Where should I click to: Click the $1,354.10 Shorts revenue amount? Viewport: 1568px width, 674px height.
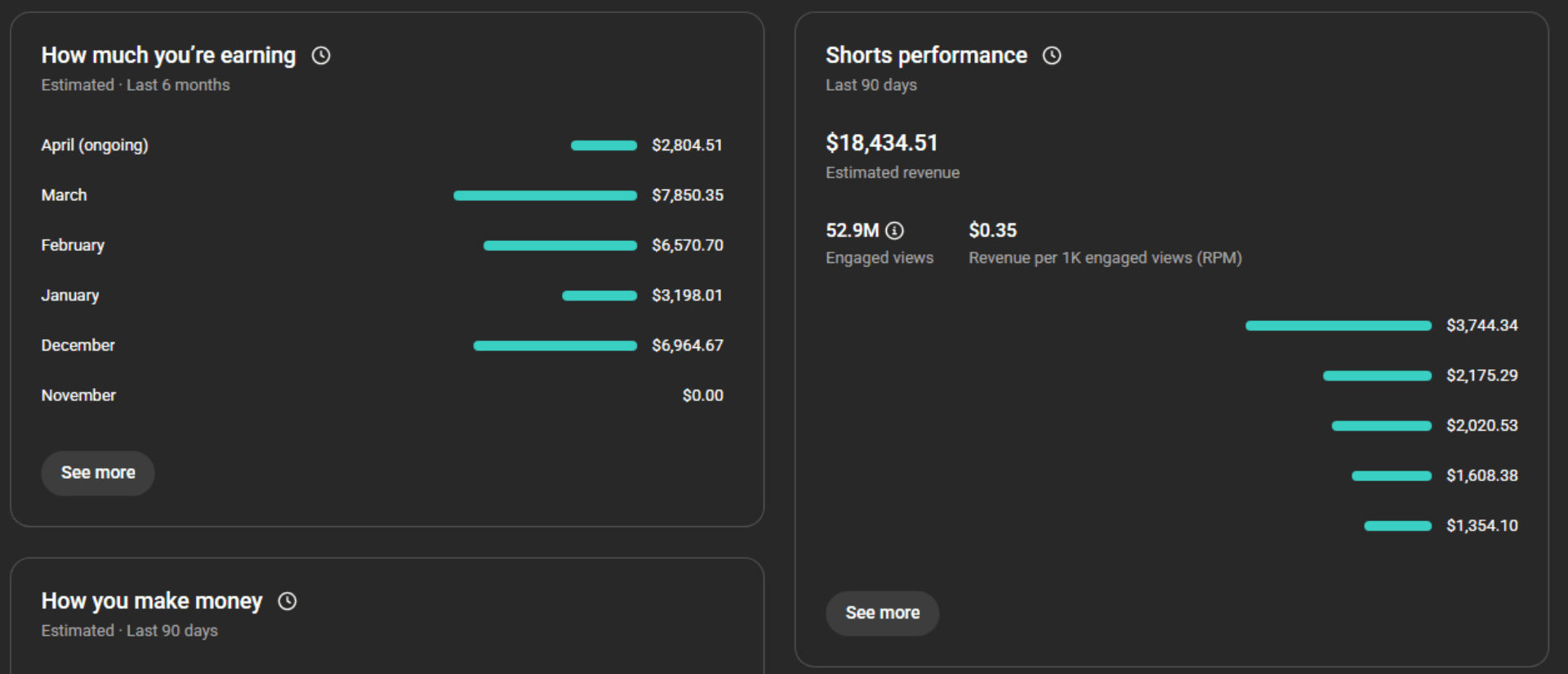pyautogui.click(x=1481, y=525)
